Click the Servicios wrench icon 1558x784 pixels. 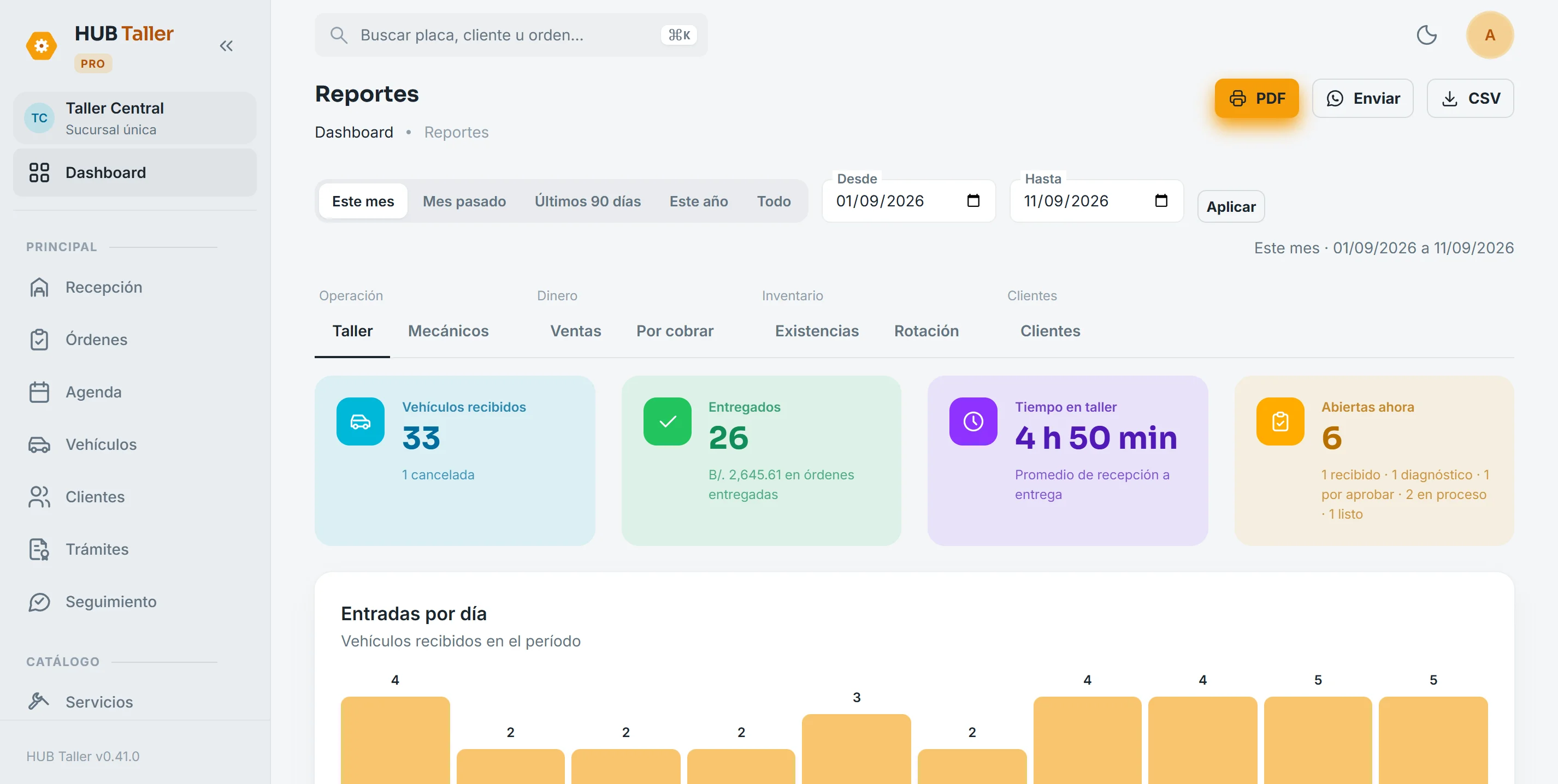[39, 701]
